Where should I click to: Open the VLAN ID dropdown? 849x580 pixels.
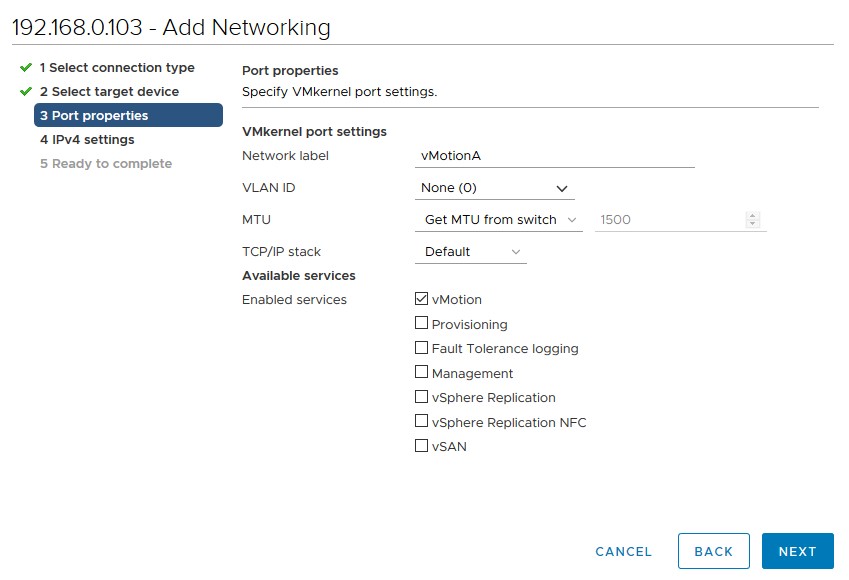pos(494,188)
